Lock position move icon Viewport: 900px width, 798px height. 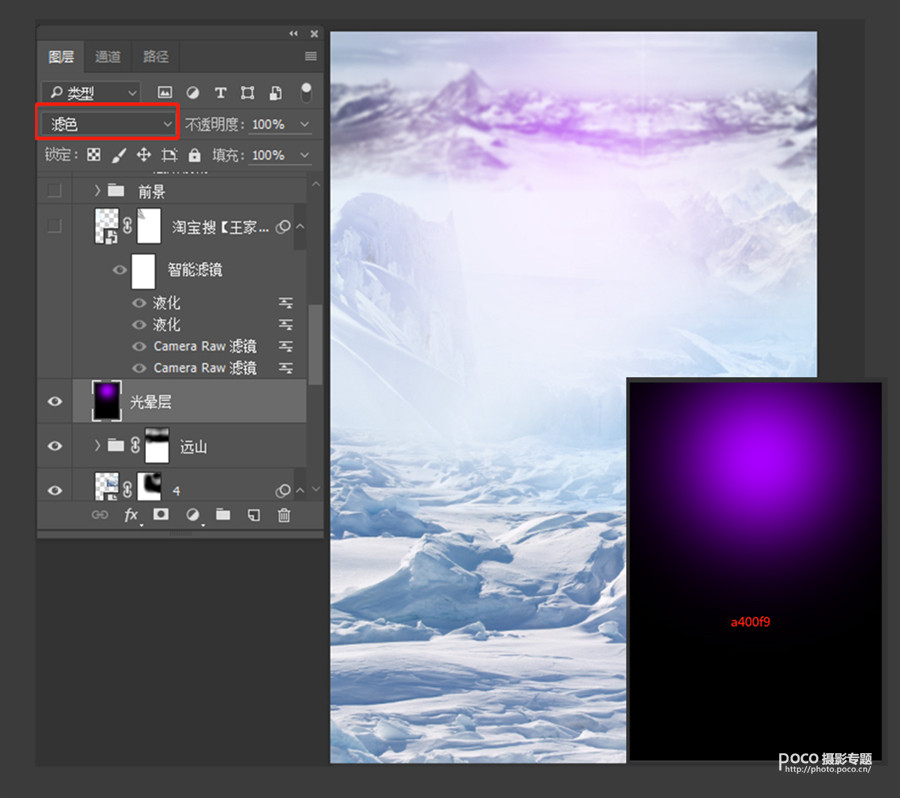[x=143, y=154]
